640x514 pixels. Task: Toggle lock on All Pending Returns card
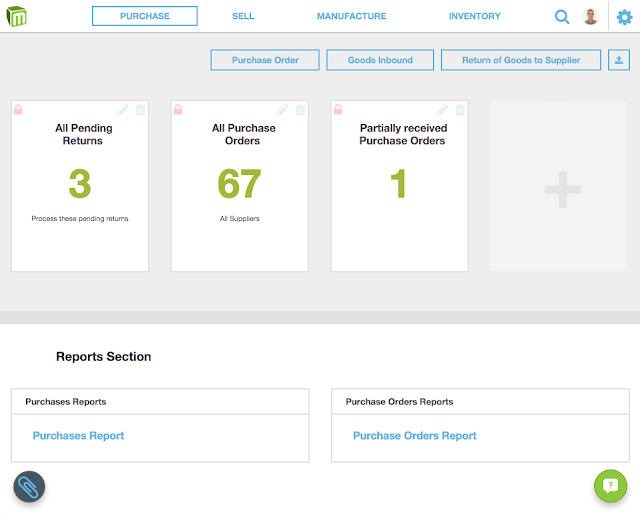(18, 109)
